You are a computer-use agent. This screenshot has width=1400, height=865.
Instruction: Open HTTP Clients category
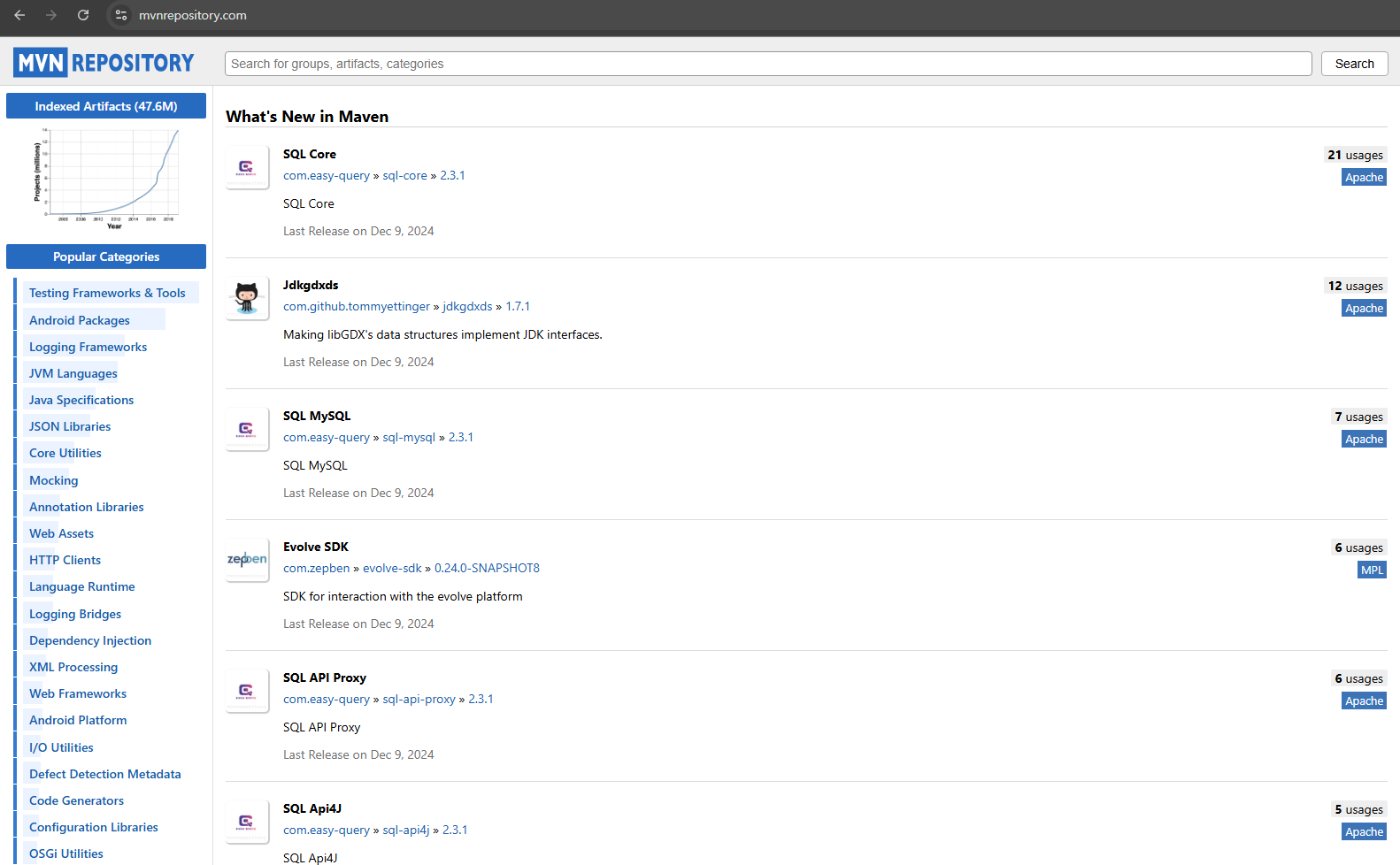65,560
